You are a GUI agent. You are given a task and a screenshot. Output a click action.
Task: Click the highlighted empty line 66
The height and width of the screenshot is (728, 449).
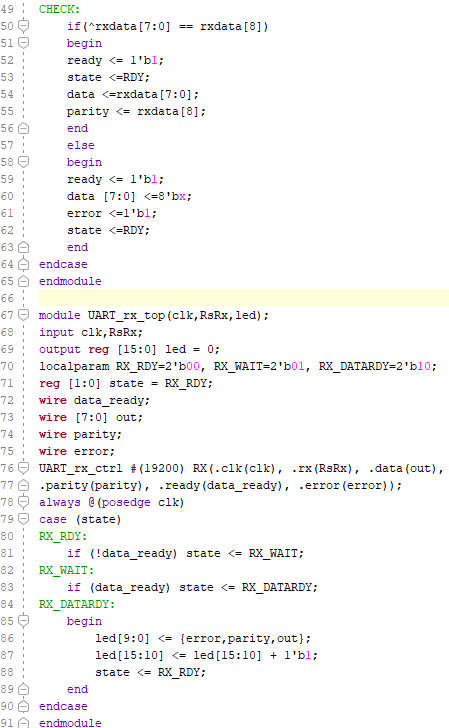click(x=244, y=298)
